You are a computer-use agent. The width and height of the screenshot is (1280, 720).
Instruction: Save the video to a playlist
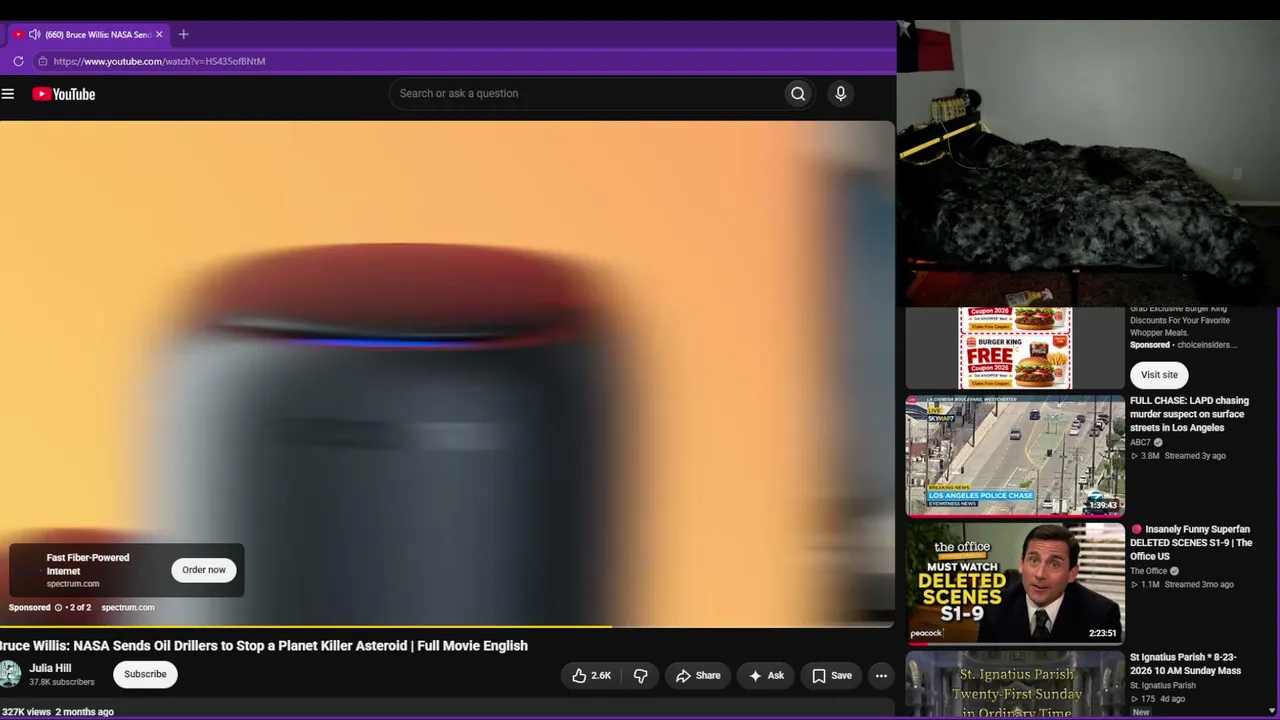pos(831,676)
